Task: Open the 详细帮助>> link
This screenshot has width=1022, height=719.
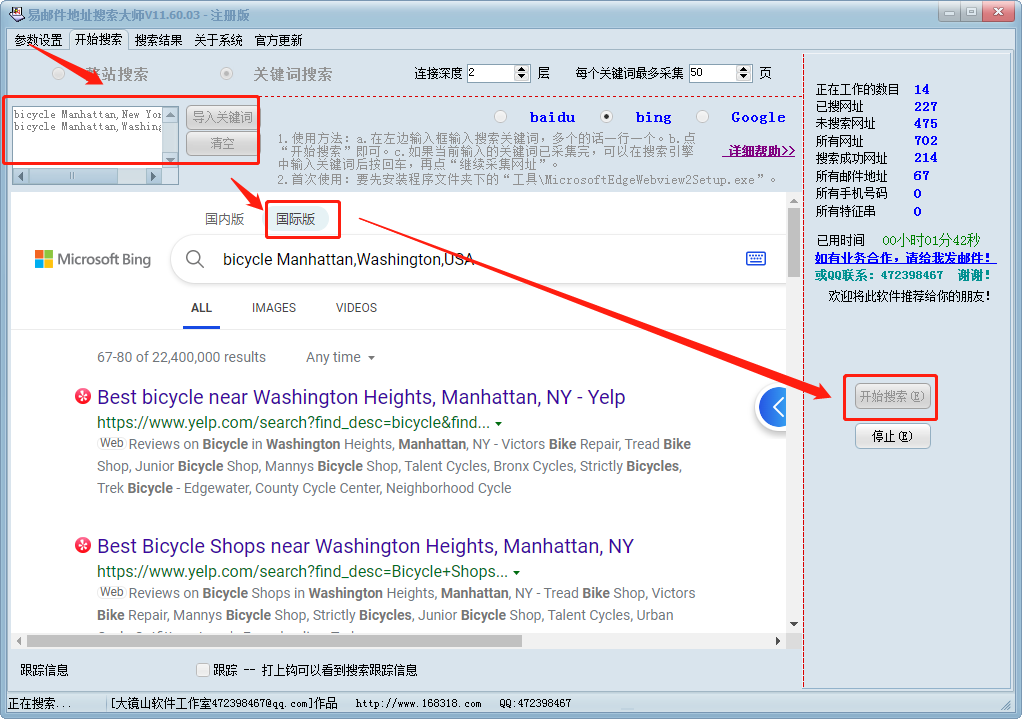Action: coord(759,151)
